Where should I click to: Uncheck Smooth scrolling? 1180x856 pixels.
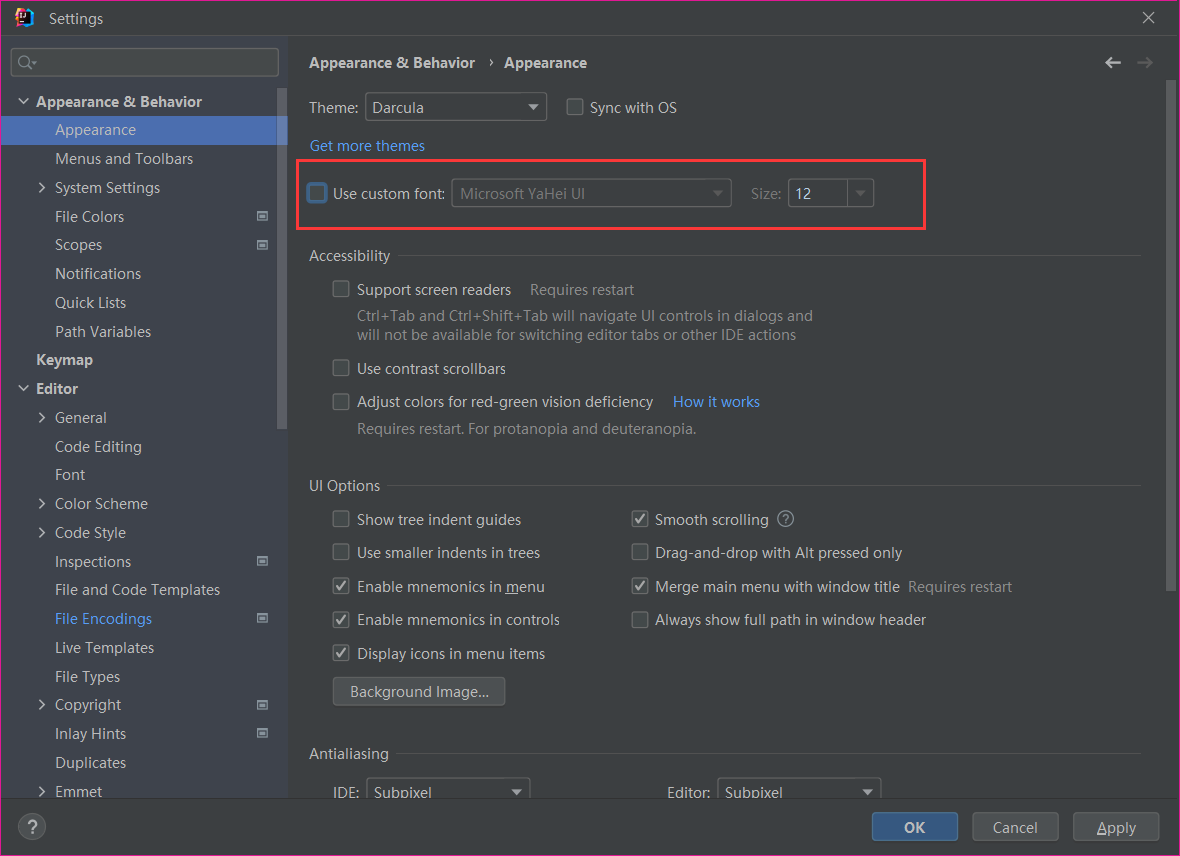click(640, 519)
